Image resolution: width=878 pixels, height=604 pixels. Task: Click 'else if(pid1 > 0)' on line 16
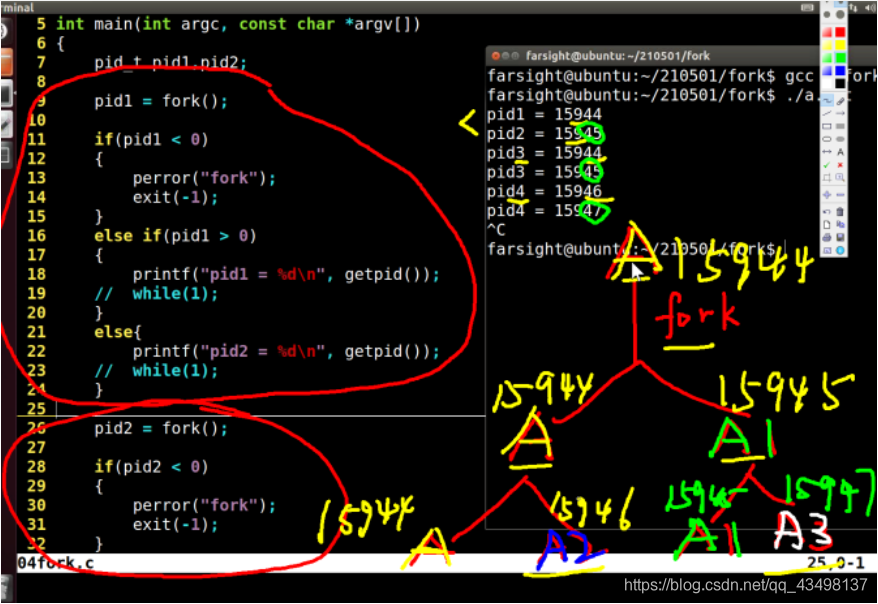[x=175, y=236]
